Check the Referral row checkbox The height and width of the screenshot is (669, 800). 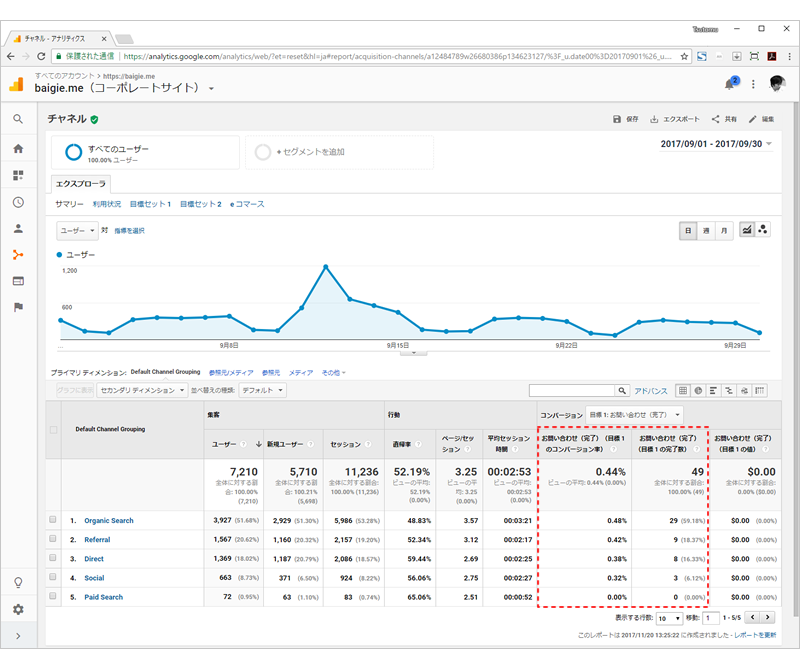53,539
